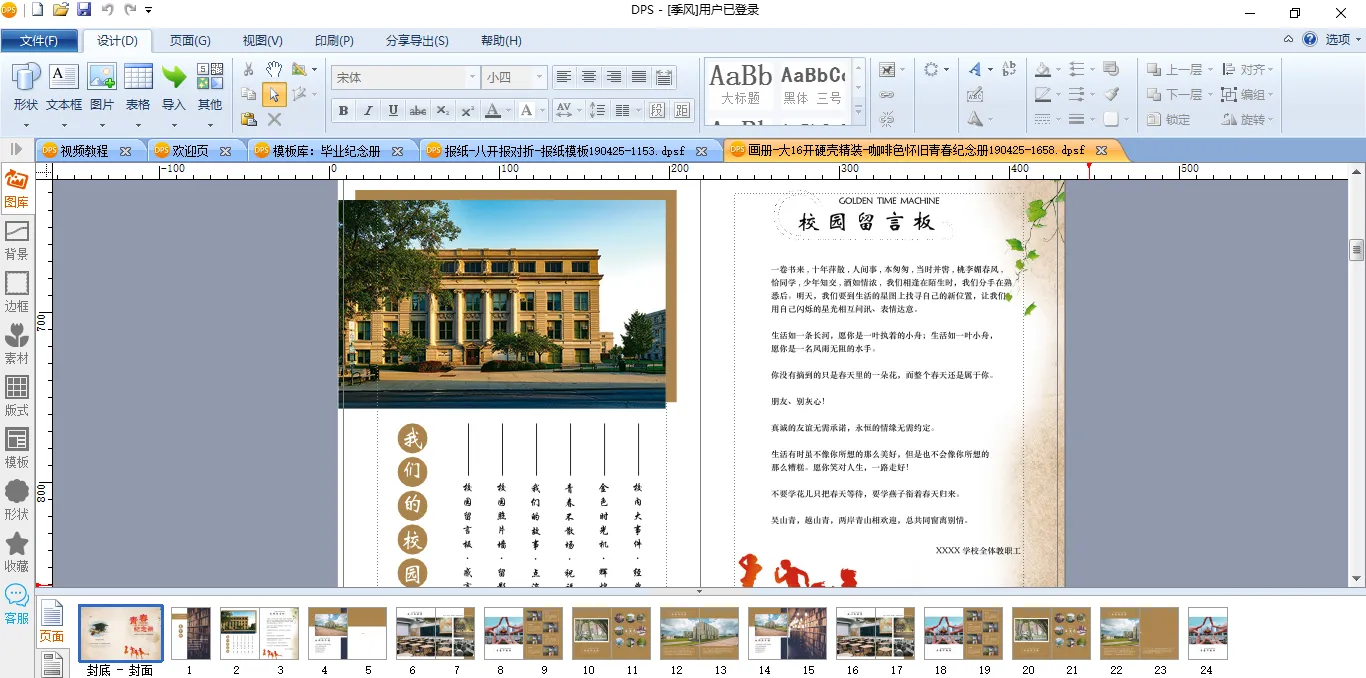Open the 背景 background sidebar panel
Screen dimensions: 1366x678
pyautogui.click(x=17, y=241)
